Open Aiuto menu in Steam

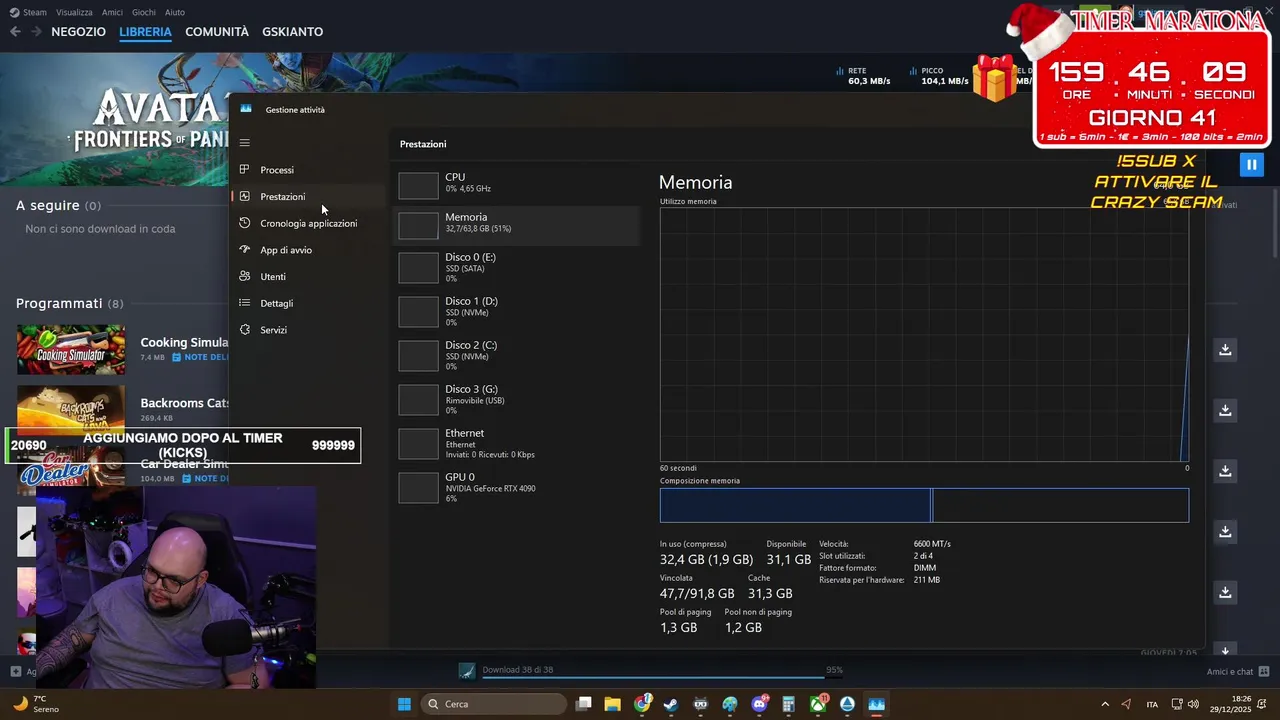[x=175, y=12]
